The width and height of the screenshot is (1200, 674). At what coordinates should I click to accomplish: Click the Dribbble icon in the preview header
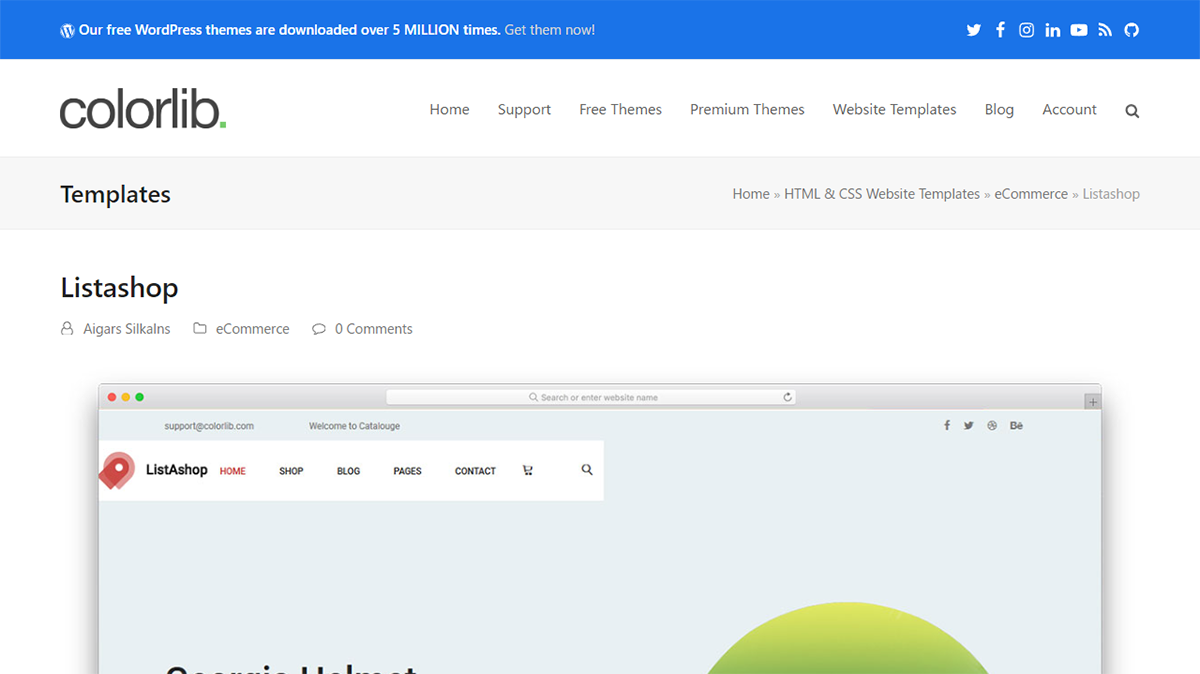click(x=992, y=425)
